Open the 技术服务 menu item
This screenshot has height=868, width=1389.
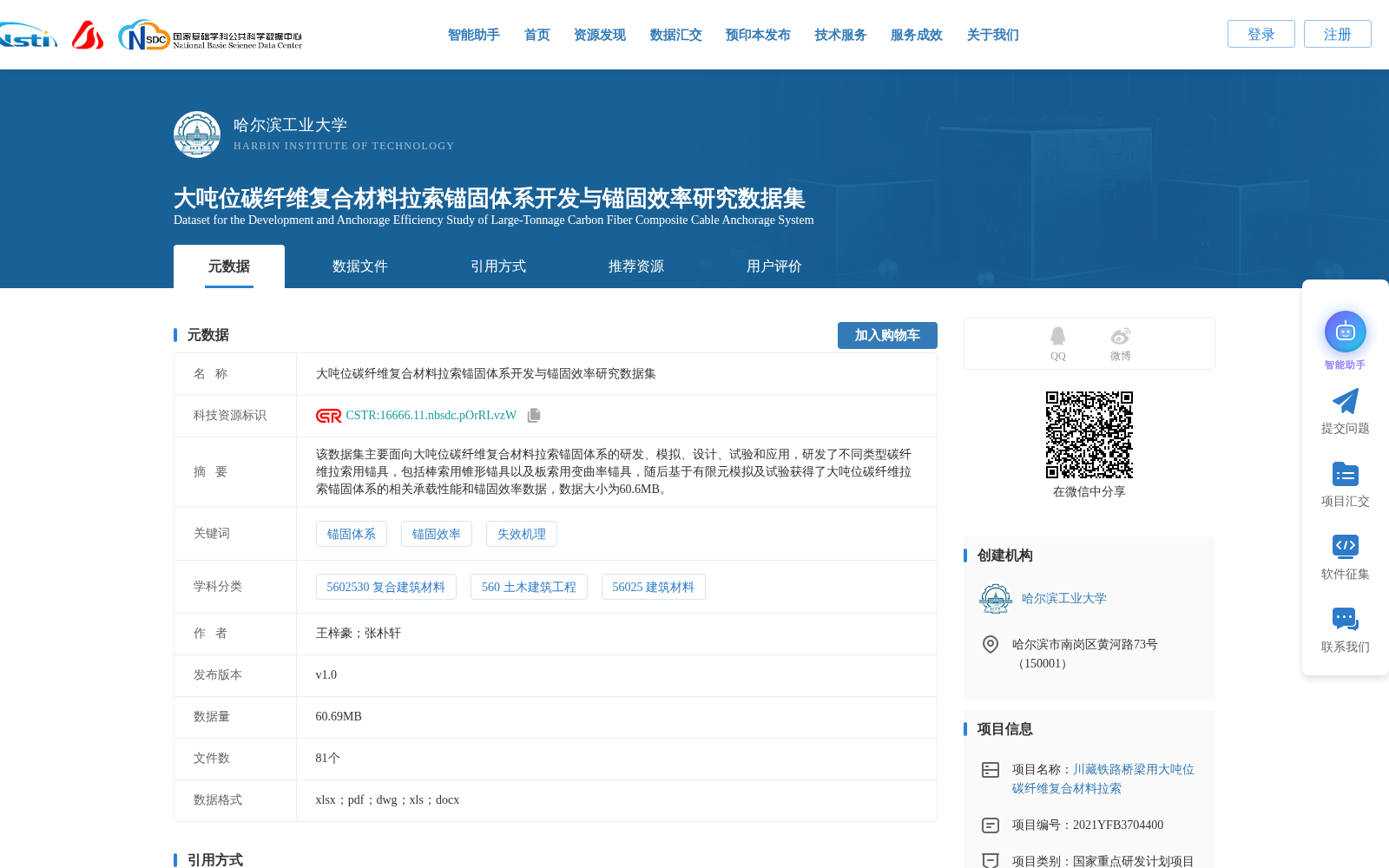tap(840, 35)
